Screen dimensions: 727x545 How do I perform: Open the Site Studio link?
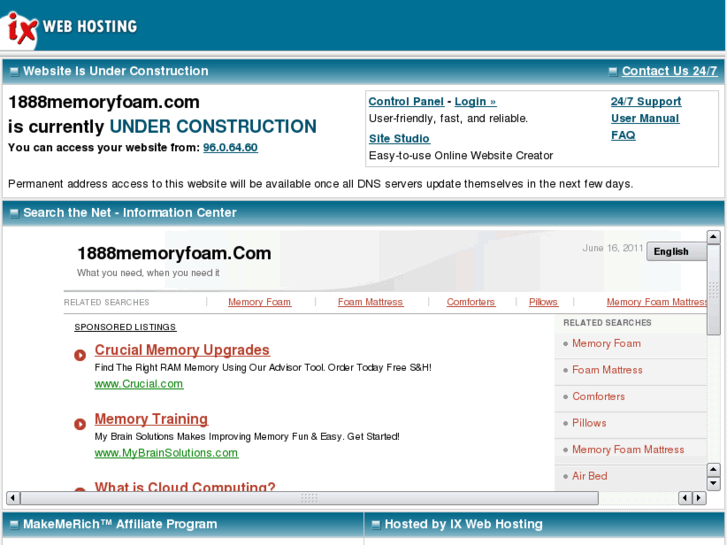(399, 138)
